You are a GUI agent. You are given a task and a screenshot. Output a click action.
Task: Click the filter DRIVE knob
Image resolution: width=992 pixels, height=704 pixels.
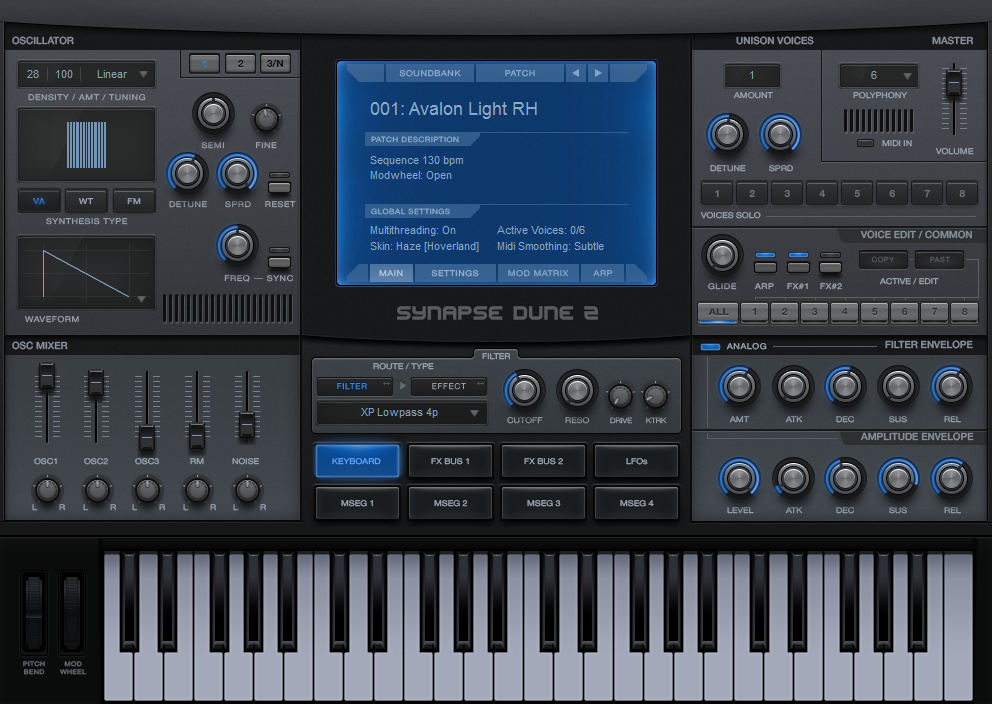click(x=620, y=397)
